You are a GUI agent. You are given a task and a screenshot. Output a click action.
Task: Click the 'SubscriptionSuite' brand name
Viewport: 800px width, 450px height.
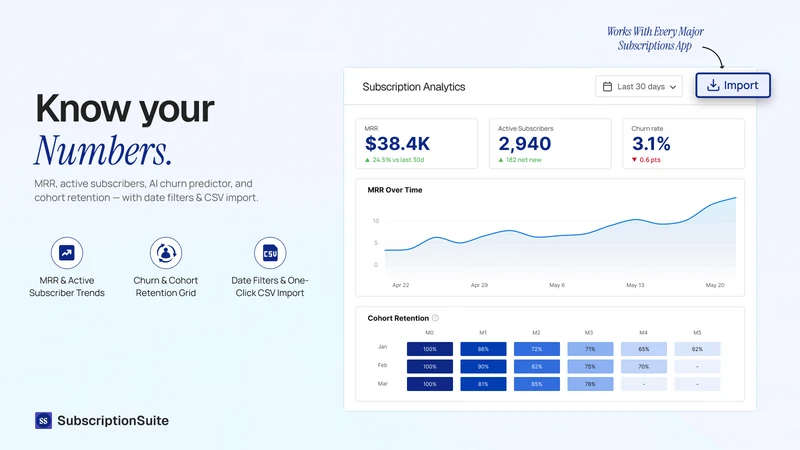pyautogui.click(x=113, y=420)
